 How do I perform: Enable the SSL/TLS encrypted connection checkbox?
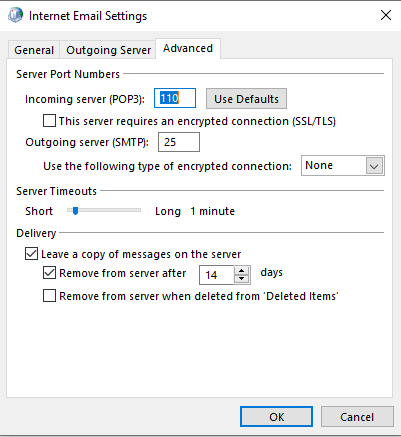click(49, 121)
